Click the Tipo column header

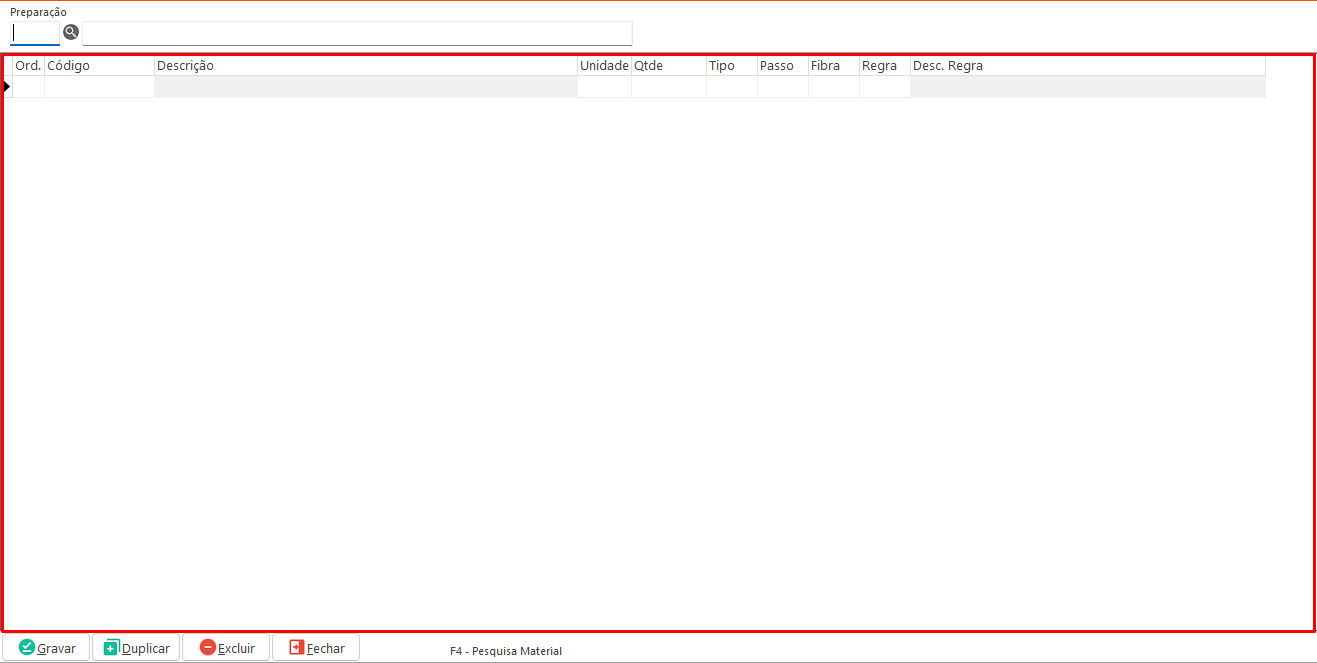pos(731,66)
